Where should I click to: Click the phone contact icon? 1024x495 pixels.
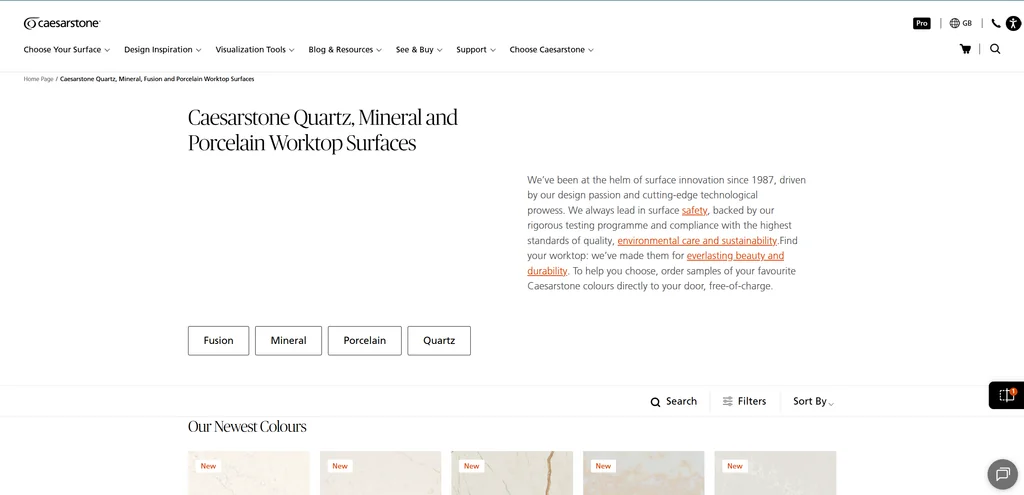(996, 23)
